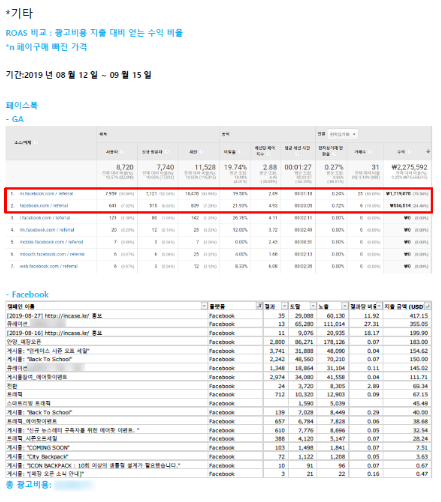Screen dimensions: 441x502
Task: Open the 결과당 비용 column filter dropdown
Action: [x=379, y=306]
